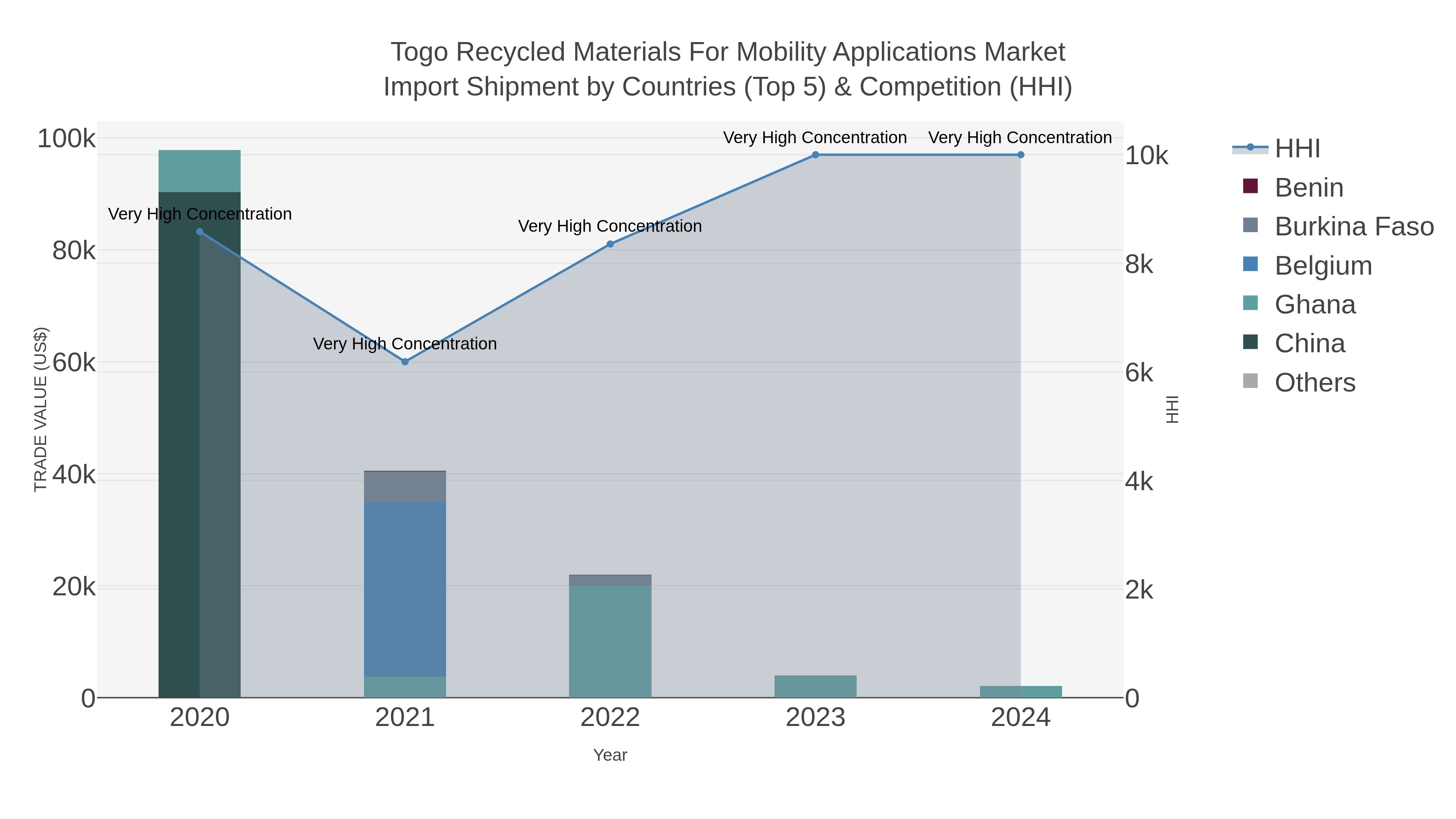Viewport: 1456px width, 819px height.
Task: Click the Ghana bar for 2024
Action: 1020,692
